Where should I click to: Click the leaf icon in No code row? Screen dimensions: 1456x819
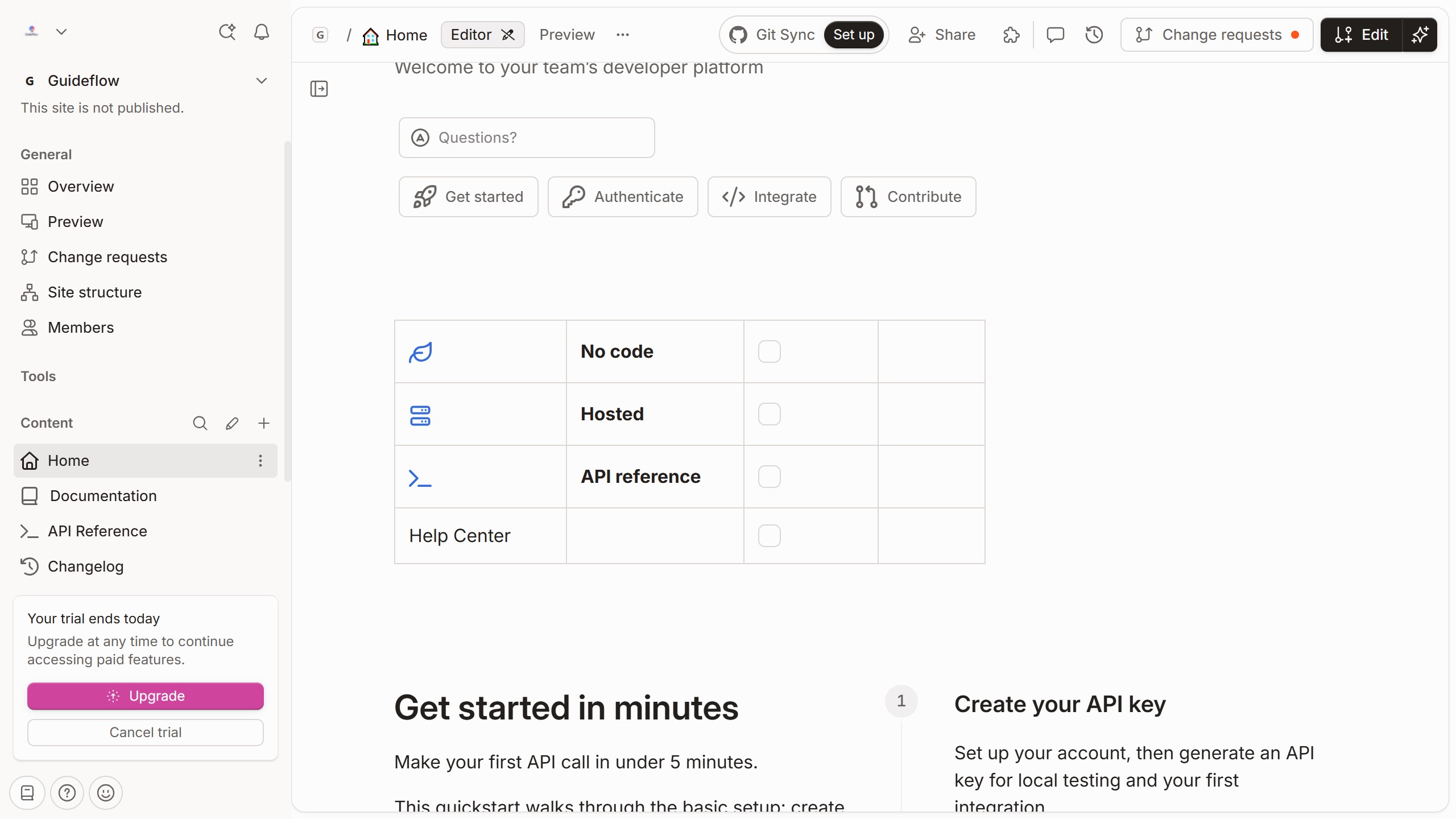[420, 353]
